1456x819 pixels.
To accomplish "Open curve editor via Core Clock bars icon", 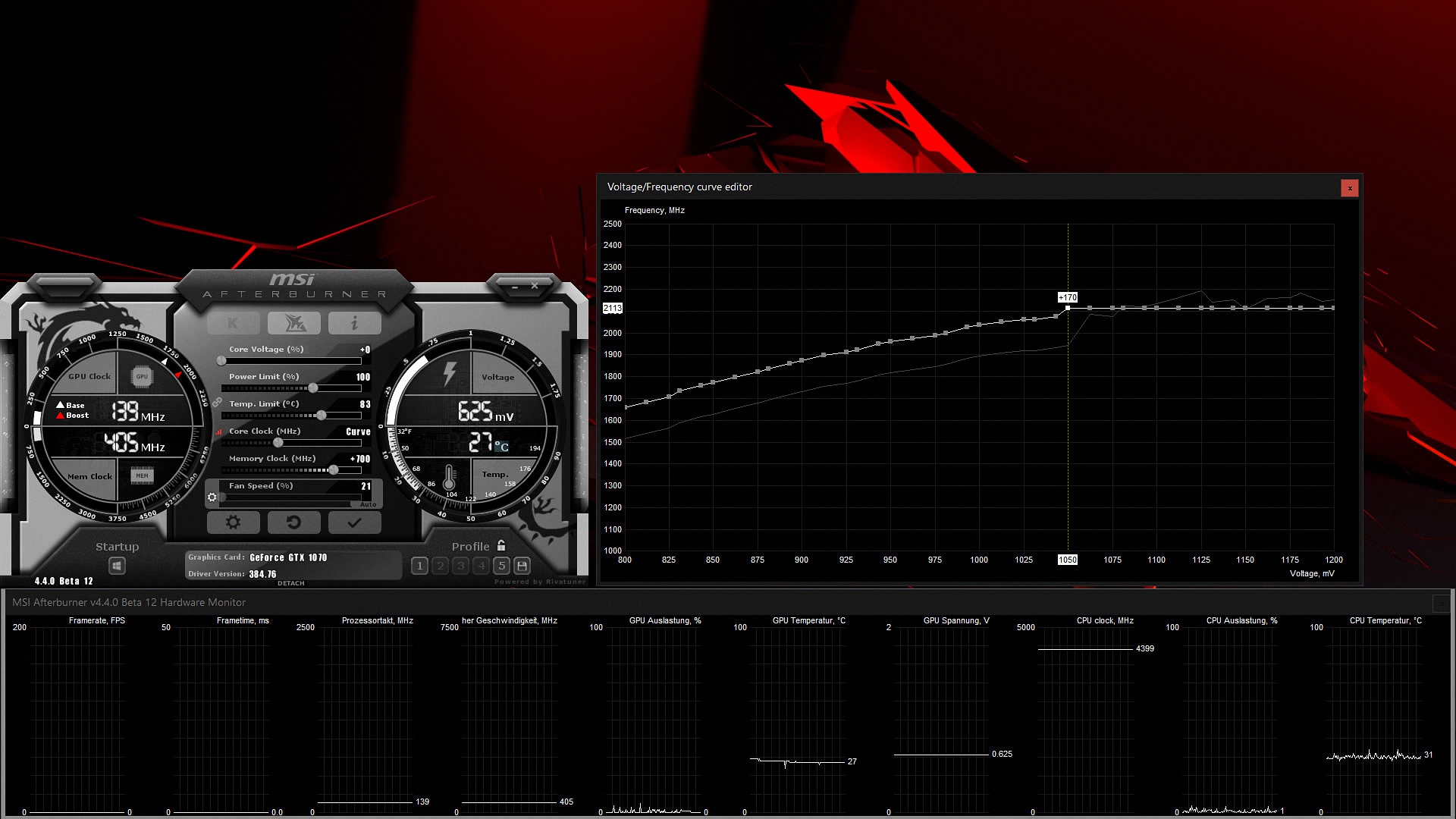I will [219, 431].
